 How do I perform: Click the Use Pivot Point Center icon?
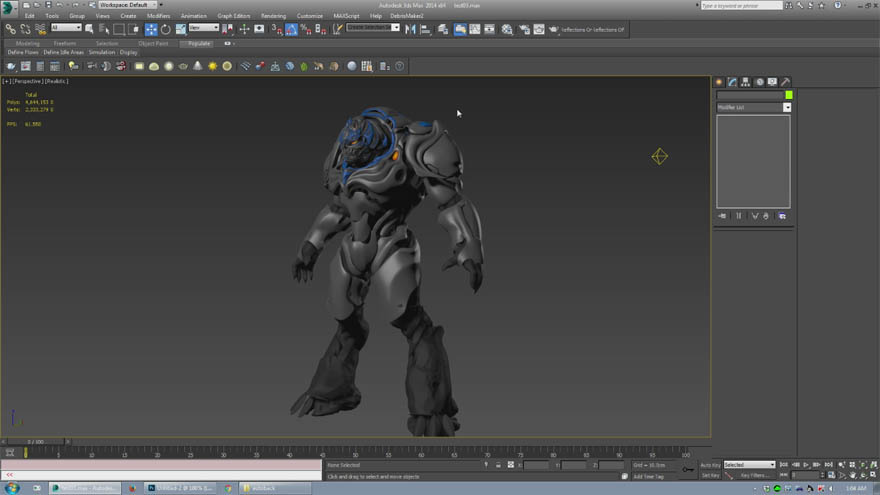(227, 29)
